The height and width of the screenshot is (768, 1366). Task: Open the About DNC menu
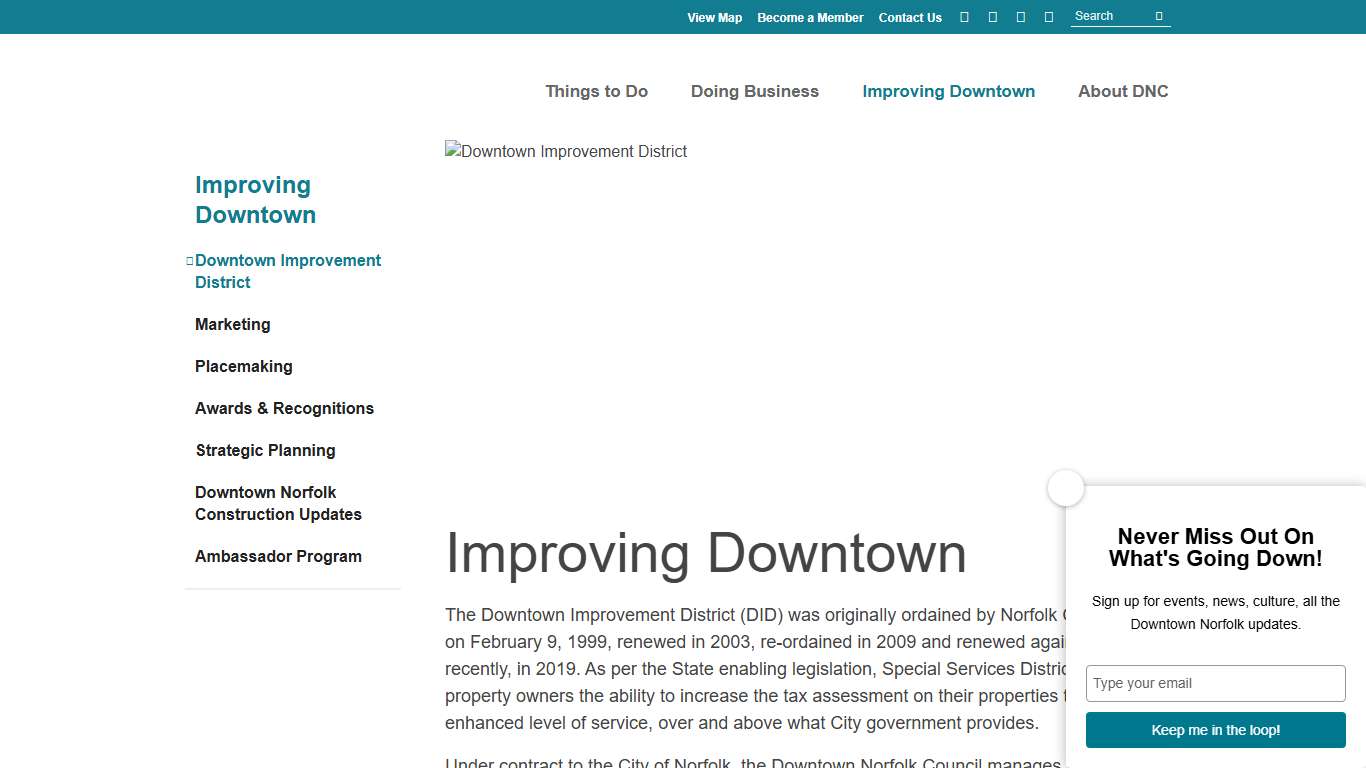tap(1122, 91)
